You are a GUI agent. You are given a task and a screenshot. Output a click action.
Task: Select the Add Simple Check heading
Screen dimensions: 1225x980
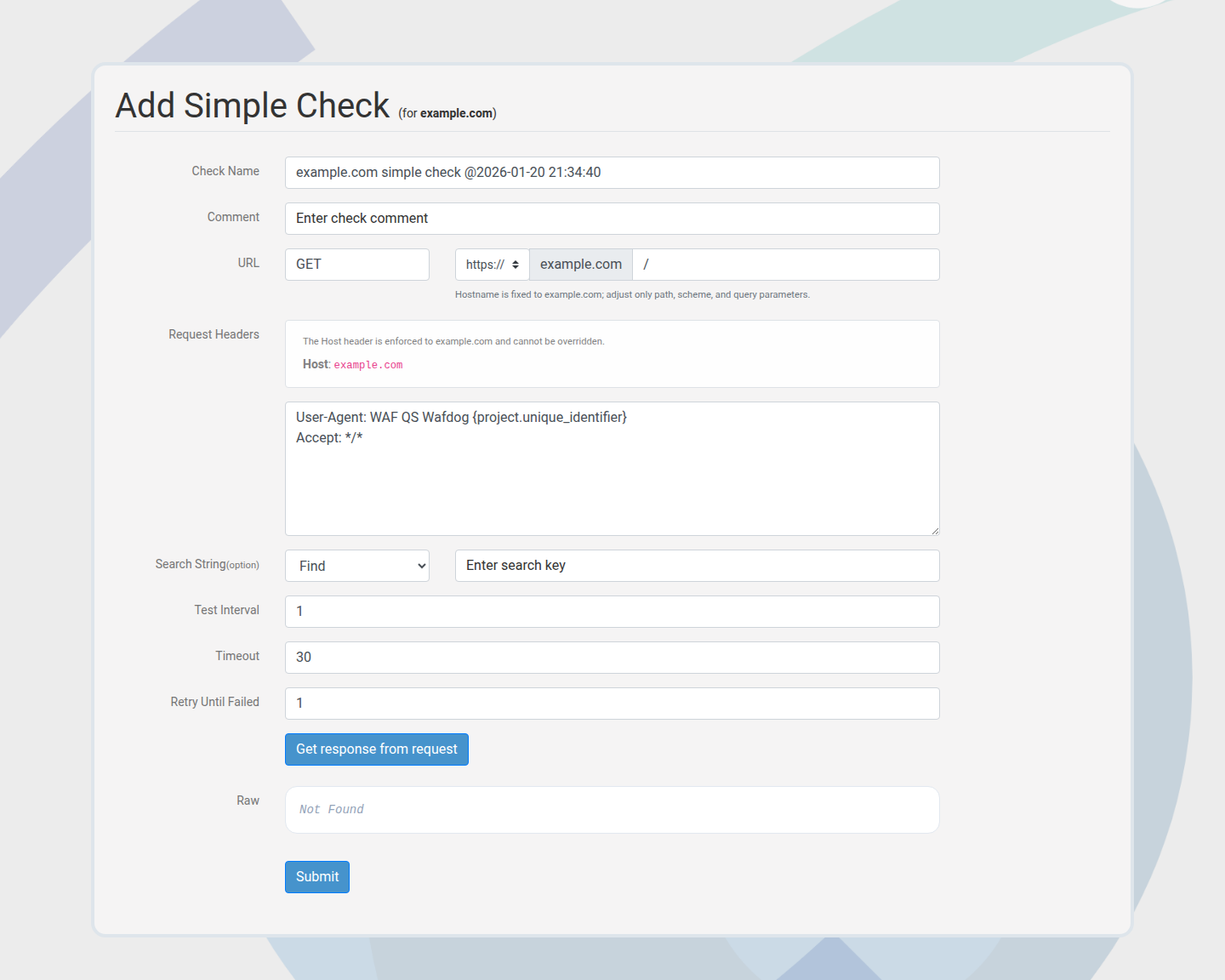pyautogui.click(x=252, y=105)
